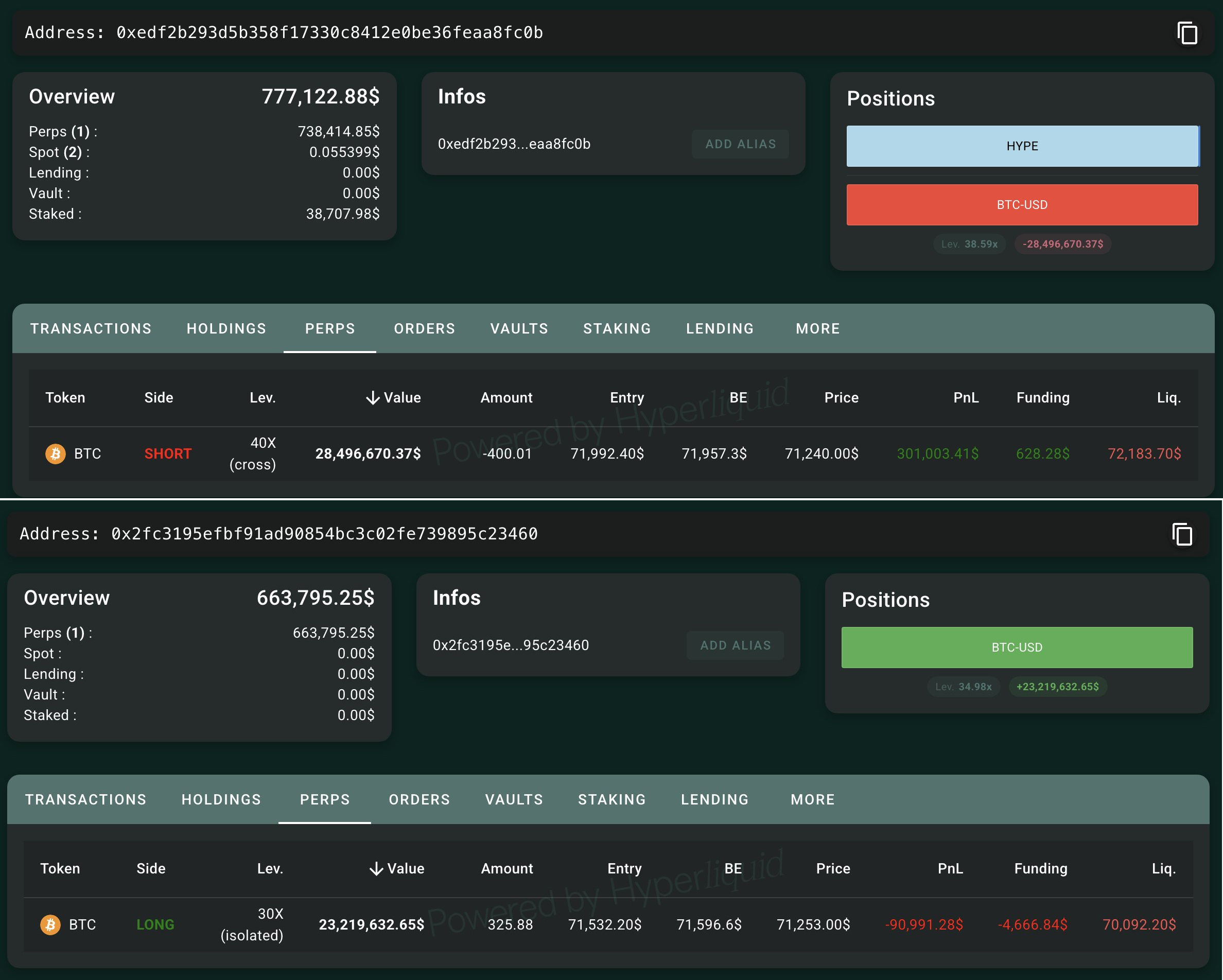Click ADD ALIAS for 0xedf2b293 address

point(740,144)
